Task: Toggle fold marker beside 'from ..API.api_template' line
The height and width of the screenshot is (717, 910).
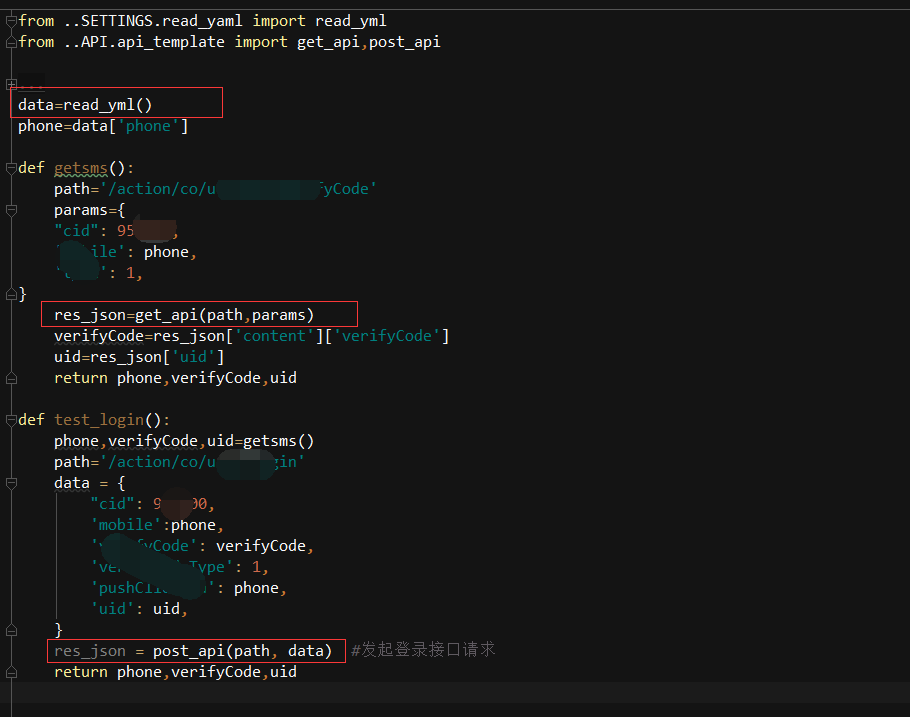Action: [x=11, y=42]
